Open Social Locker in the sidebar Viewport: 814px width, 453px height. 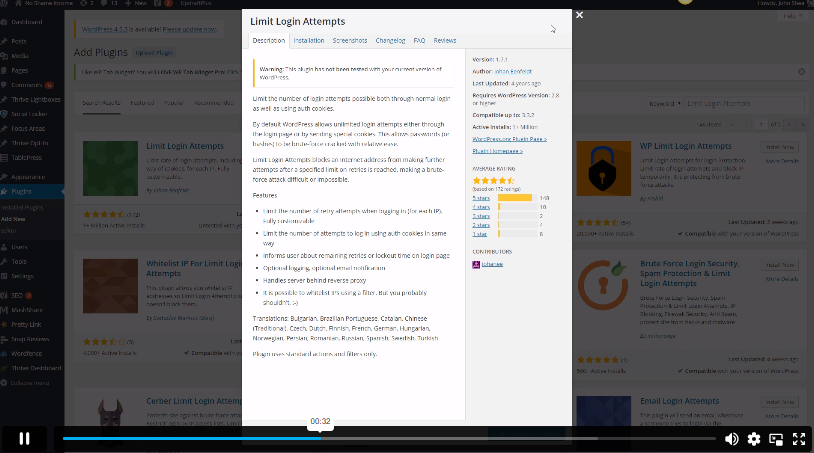tap(29, 114)
